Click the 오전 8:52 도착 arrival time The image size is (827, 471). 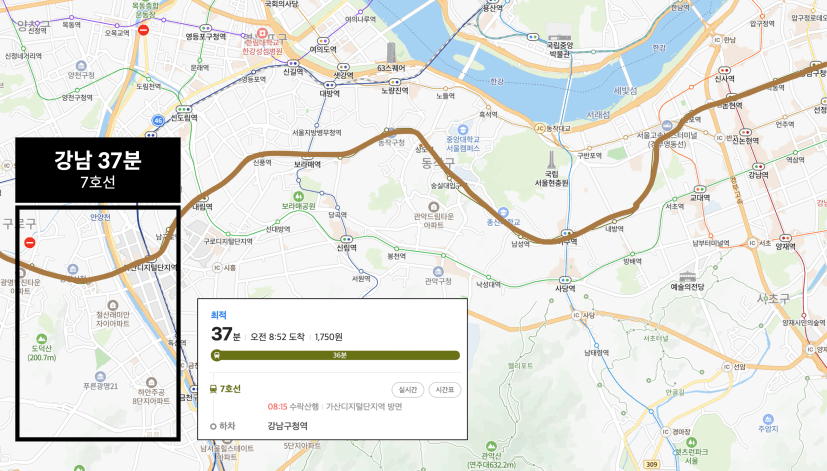tap(277, 337)
